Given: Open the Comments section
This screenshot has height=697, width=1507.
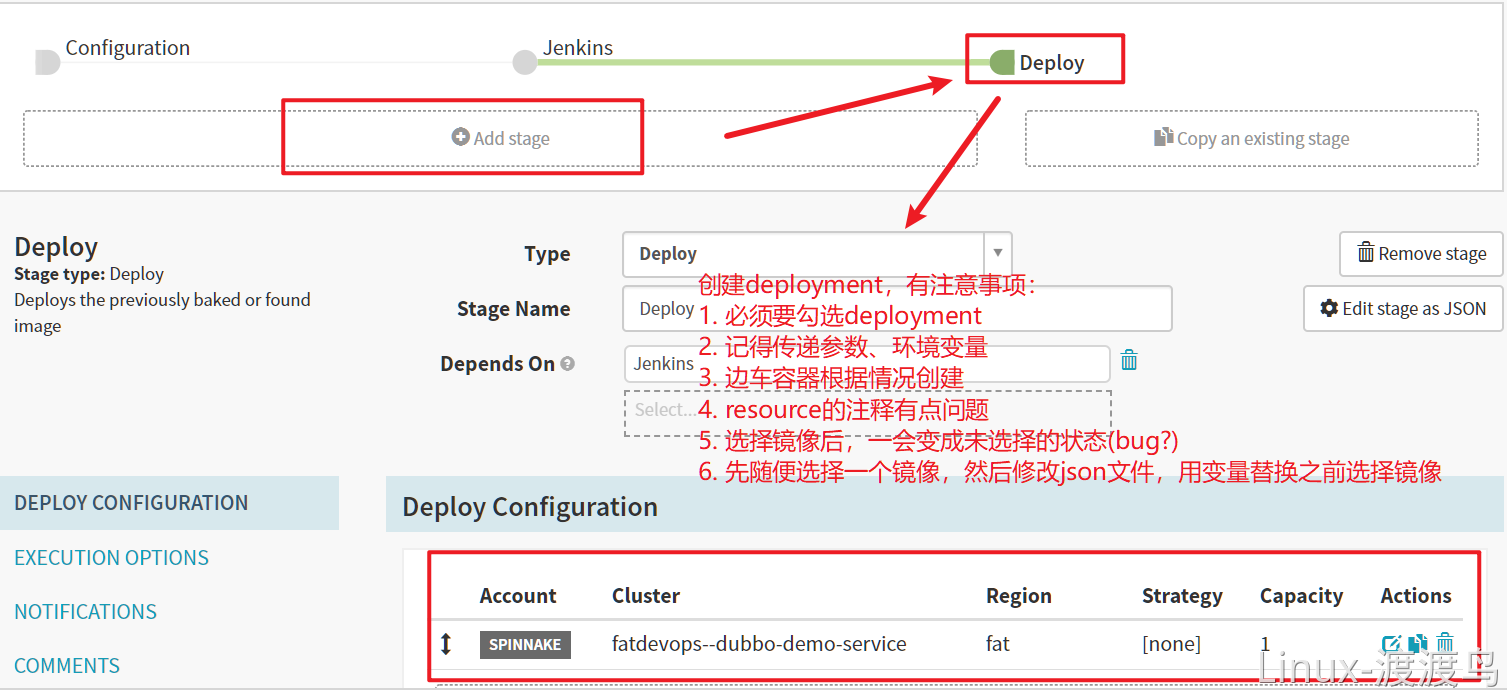Looking at the screenshot, I should (67, 665).
